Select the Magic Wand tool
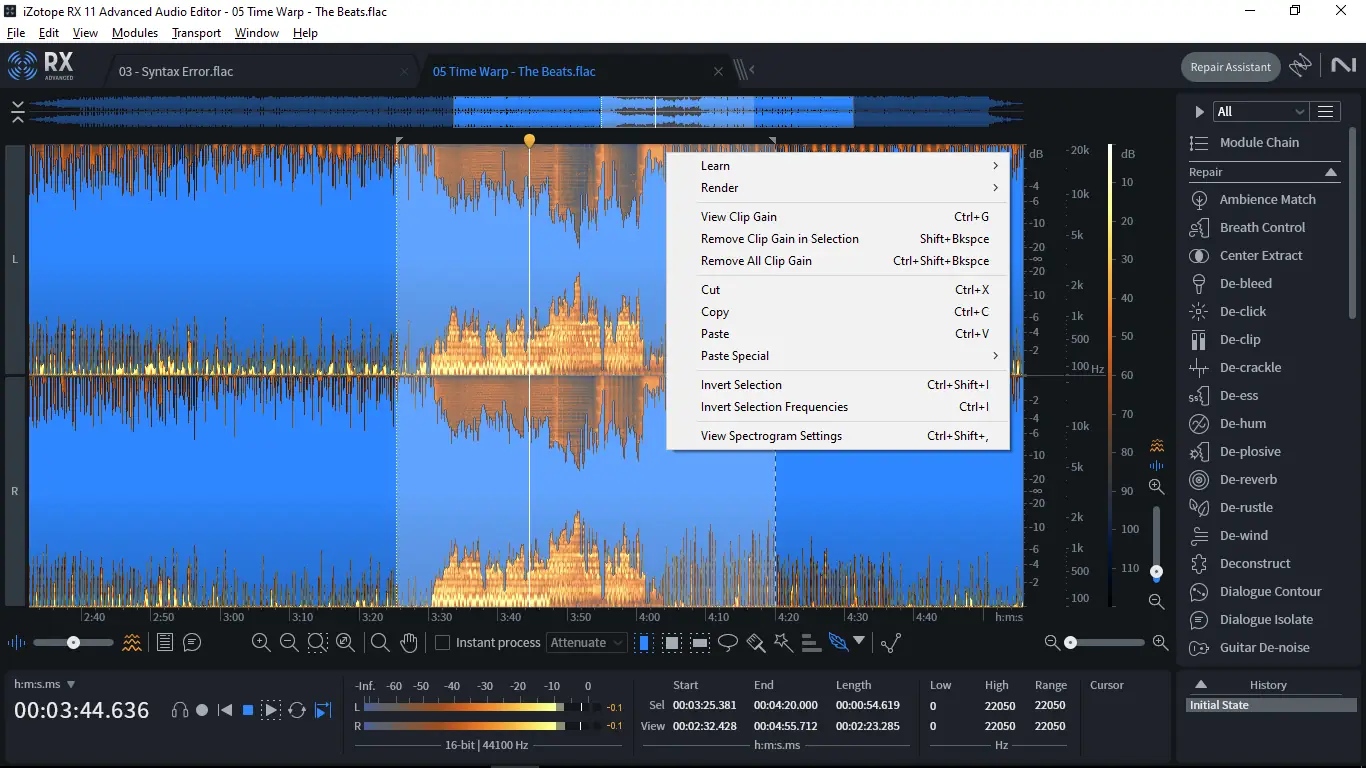This screenshot has height=768, width=1366. tap(783, 643)
